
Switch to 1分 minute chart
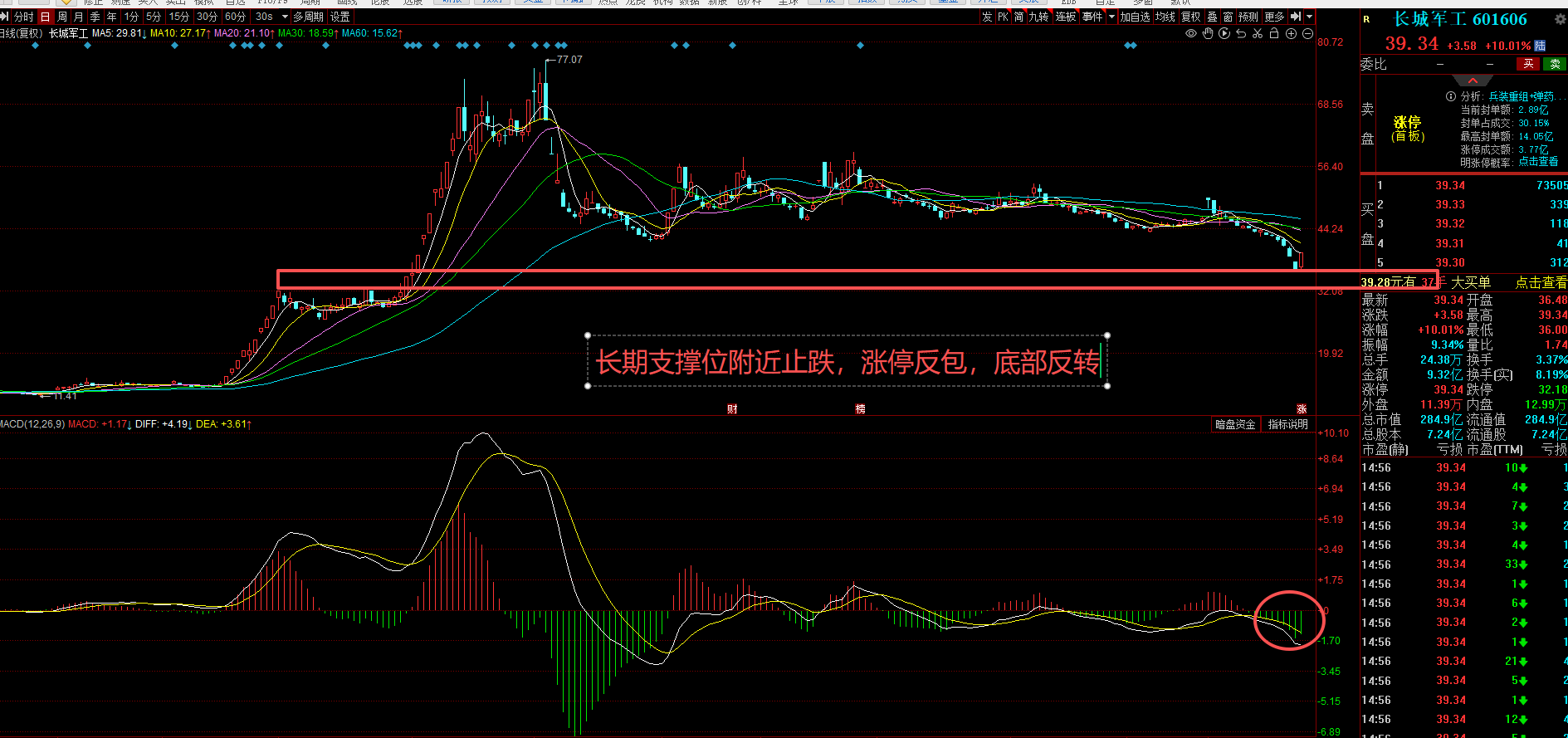[x=132, y=17]
